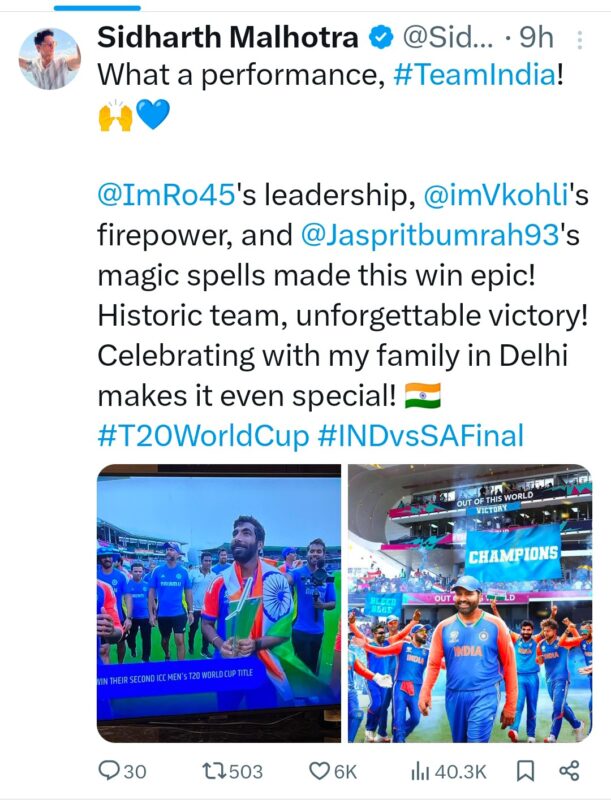
Task: Open the TV photo of Bumrah with trophy
Action: click(219, 603)
